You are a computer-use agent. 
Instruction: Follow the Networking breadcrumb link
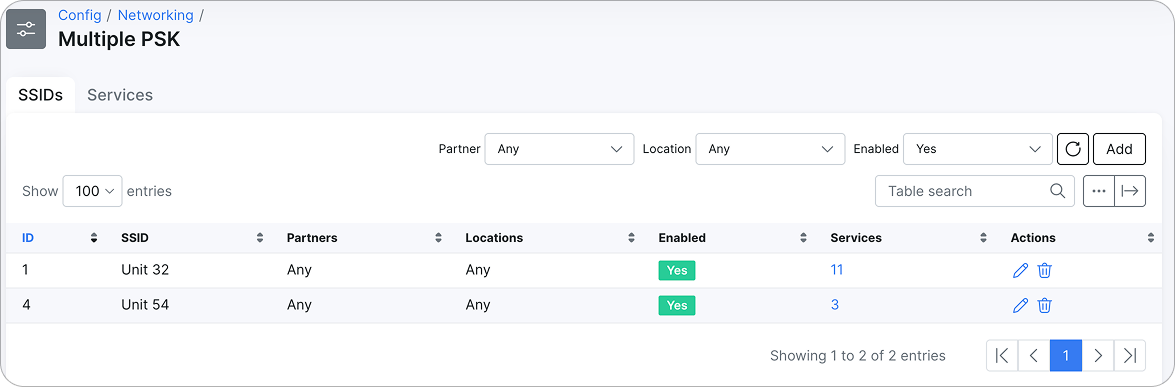[x=155, y=15]
